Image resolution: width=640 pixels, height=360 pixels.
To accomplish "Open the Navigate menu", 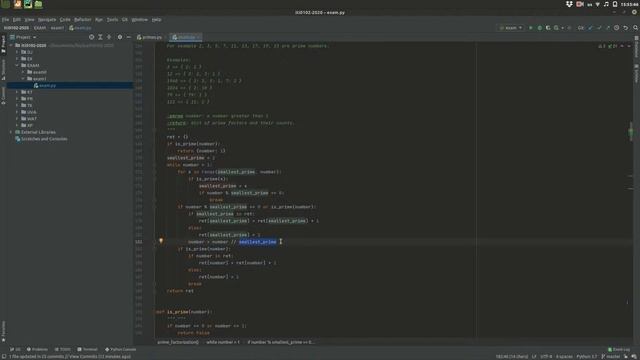I will tap(47, 20).
